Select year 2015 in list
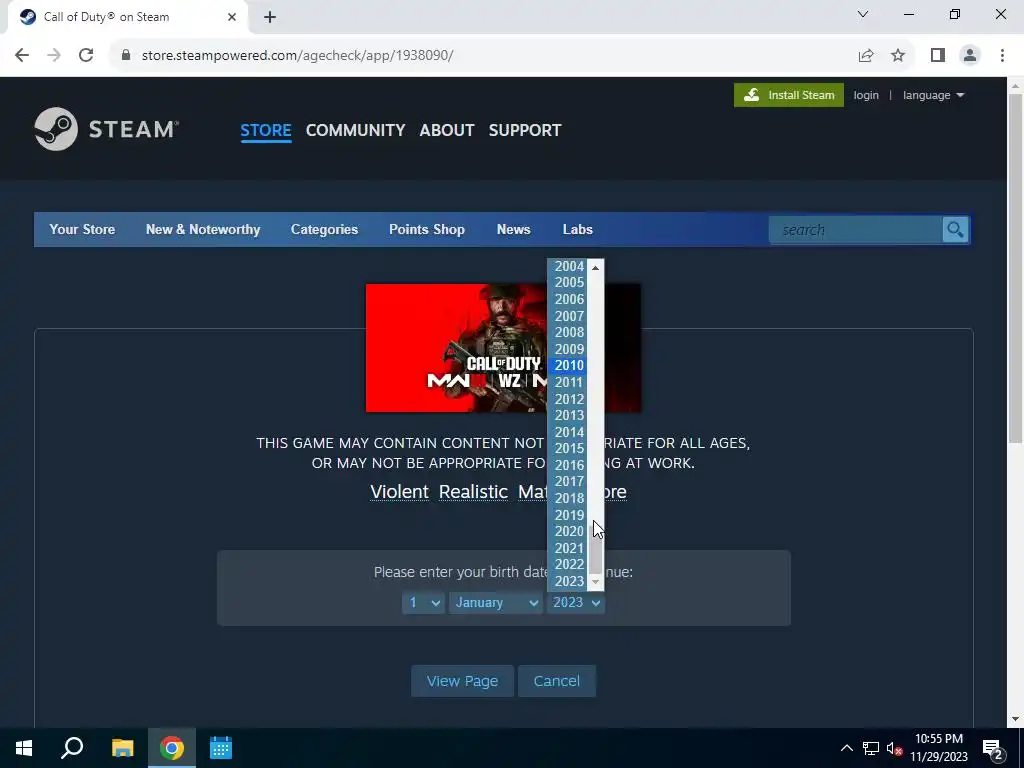This screenshot has width=1024, height=768. pyautogui.click(x=568, y=449)
